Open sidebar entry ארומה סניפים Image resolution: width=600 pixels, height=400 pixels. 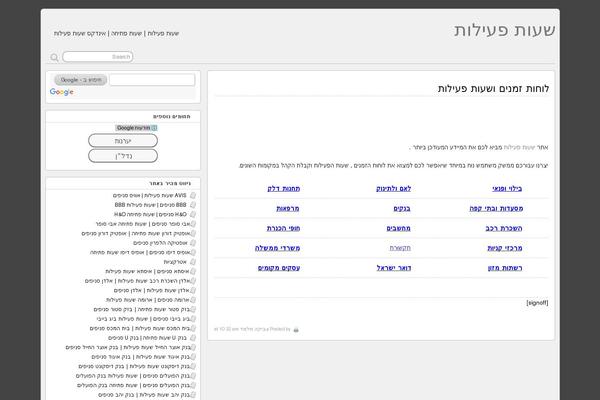click(x=173, y=300)
